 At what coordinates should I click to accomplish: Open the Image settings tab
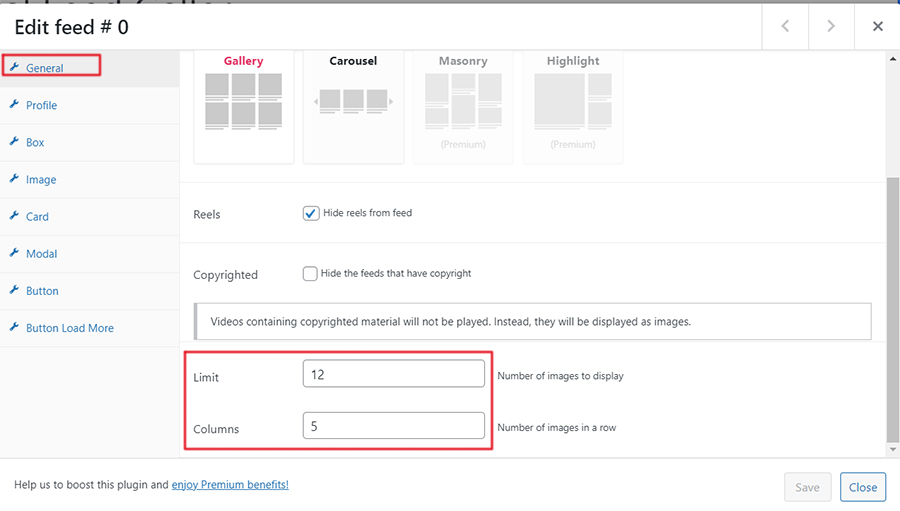coord(41,180)
